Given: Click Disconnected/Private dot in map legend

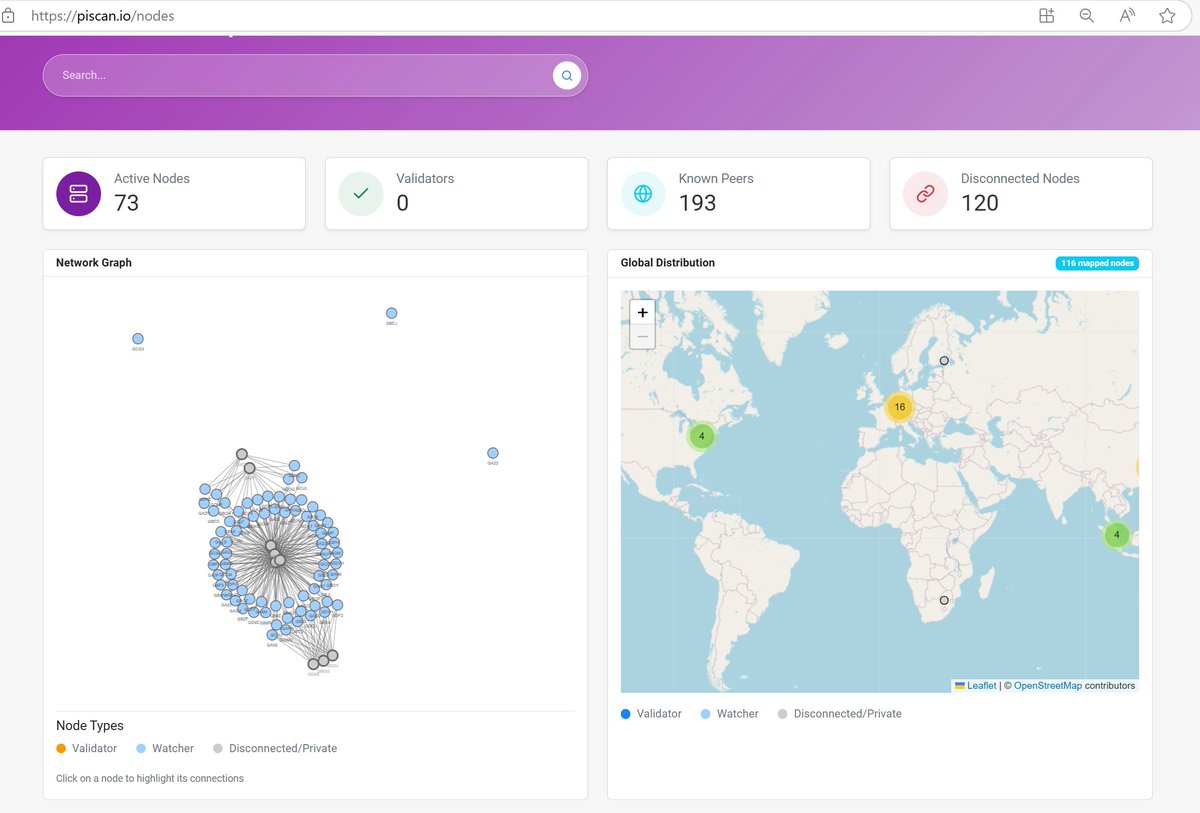Looking at the screenshot, I should [x=783, y=714].
